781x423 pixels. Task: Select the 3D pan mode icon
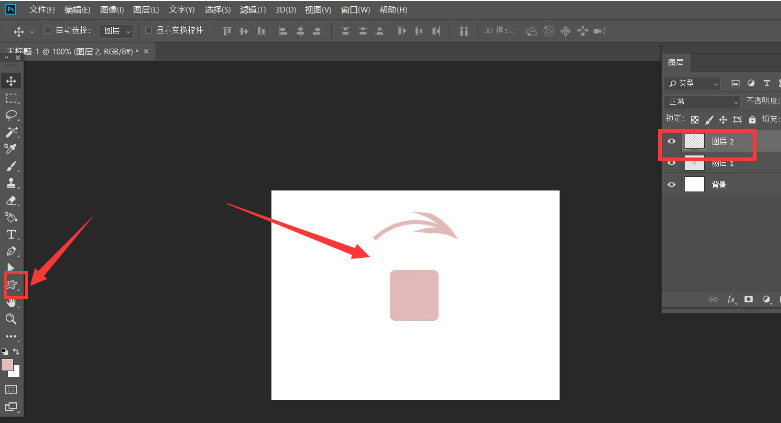[565, 31]
